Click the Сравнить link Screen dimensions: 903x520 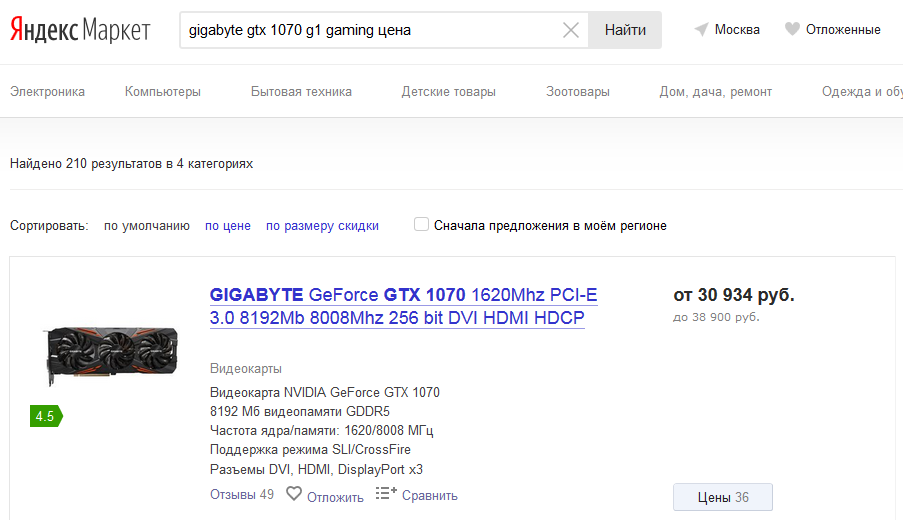click(430, 496)
